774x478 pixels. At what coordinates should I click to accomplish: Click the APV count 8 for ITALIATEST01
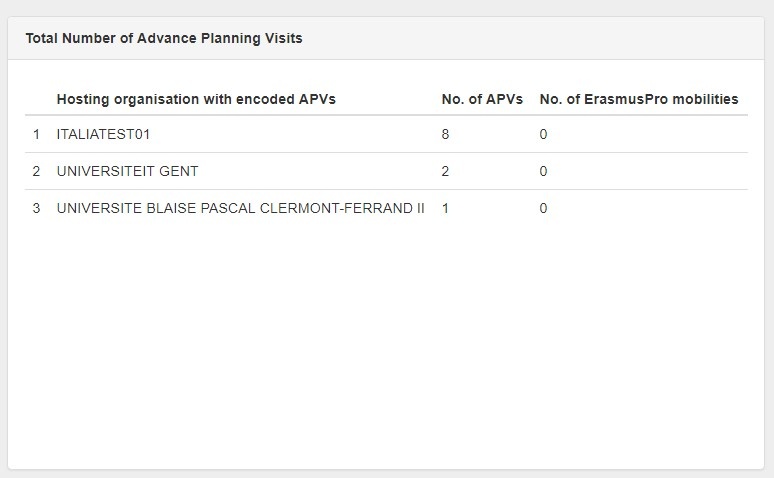(x=445, y=134)
